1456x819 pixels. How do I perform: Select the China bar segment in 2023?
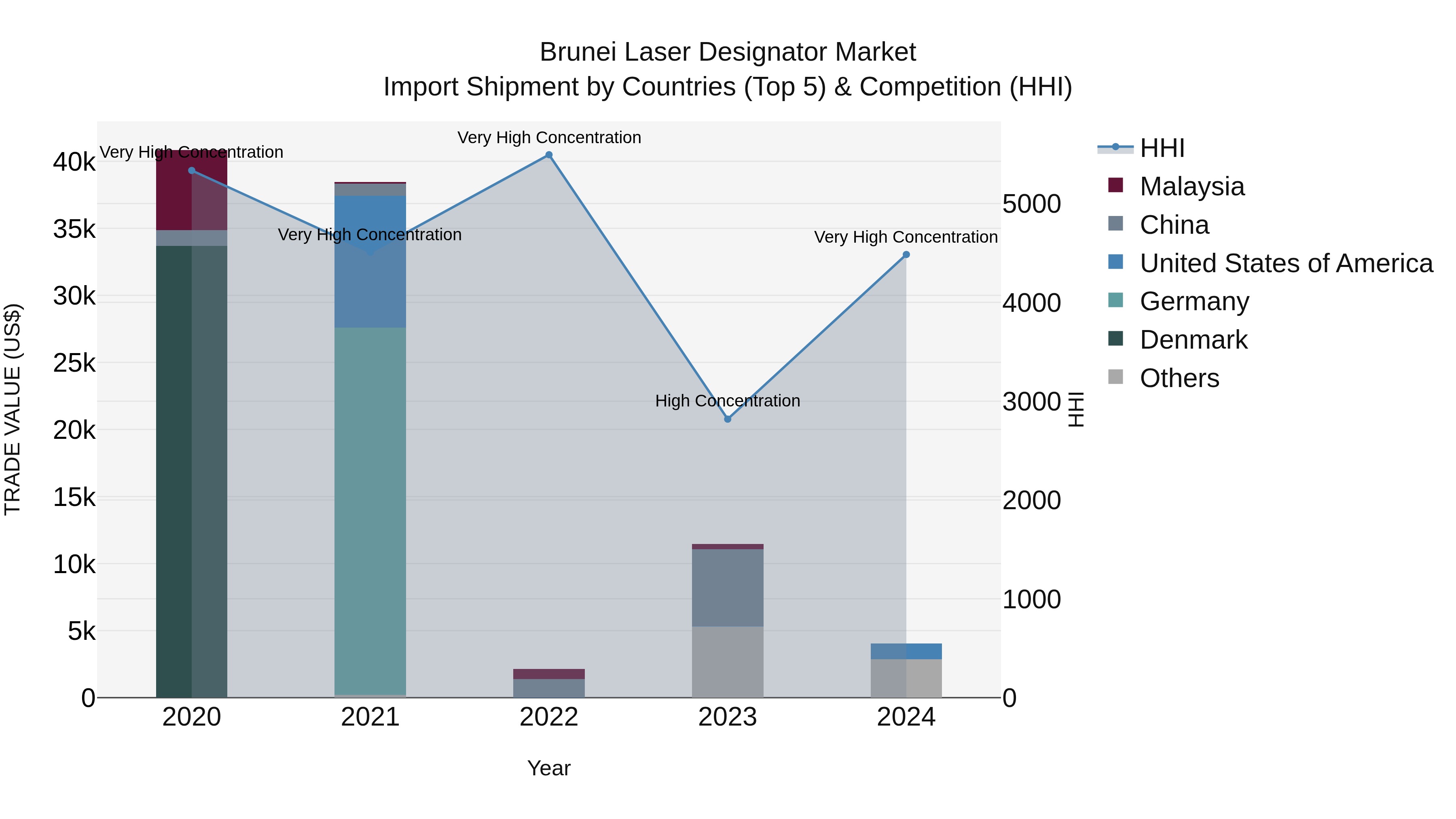728,588
